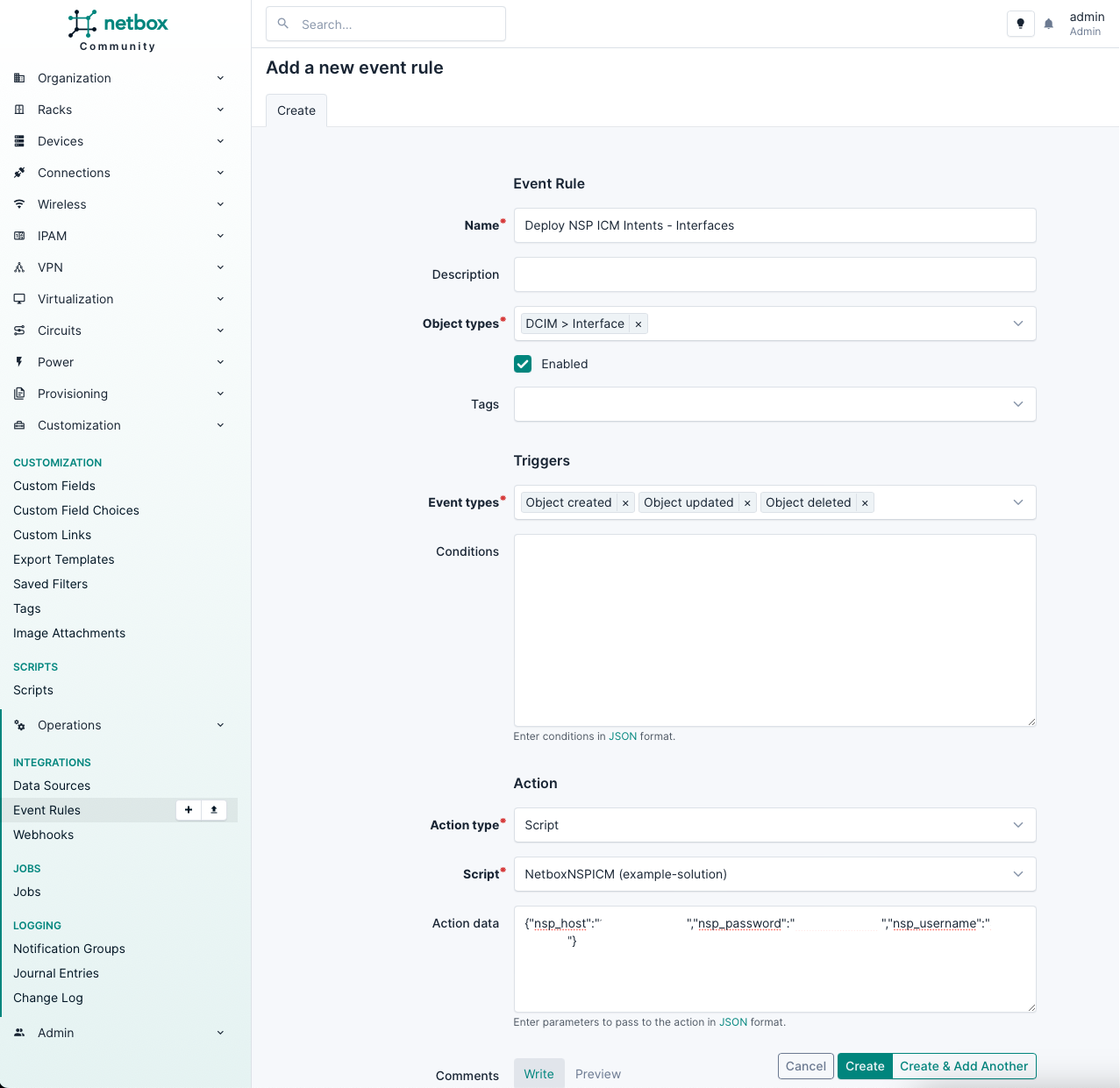Switch to the comments Preview tab
The height and width of the screenshot is (1088, 1120).
598,1074
